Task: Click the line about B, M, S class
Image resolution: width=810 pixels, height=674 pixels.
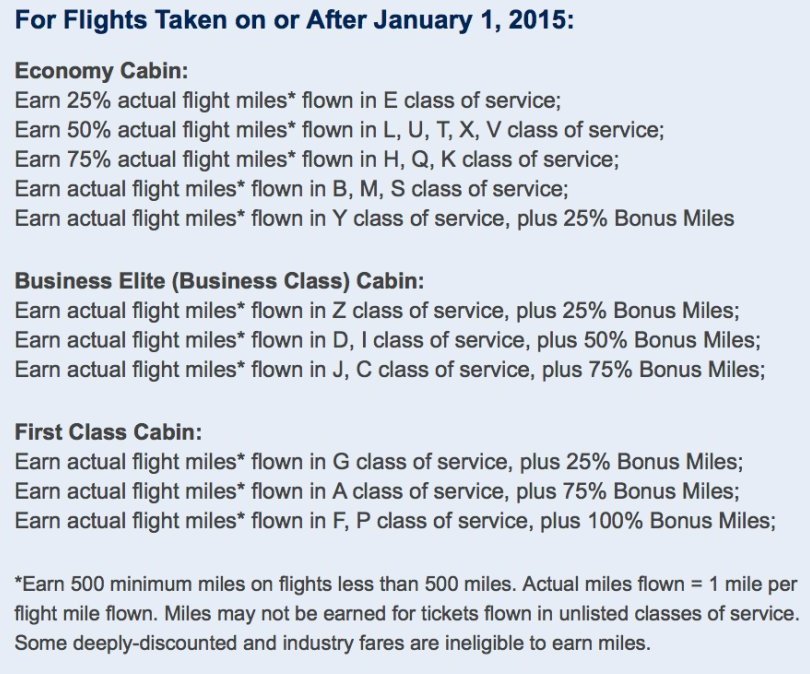Action: (291, 189)
